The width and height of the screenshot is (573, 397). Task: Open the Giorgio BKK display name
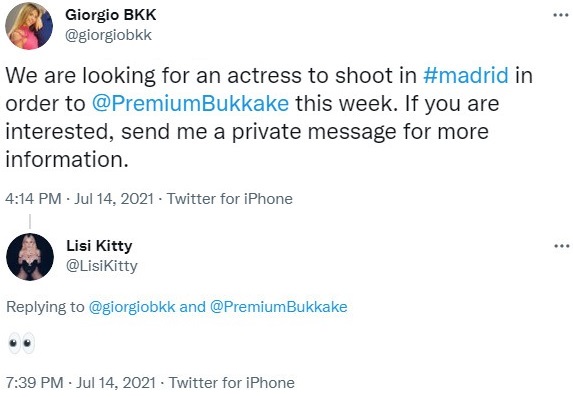point(111,15)
